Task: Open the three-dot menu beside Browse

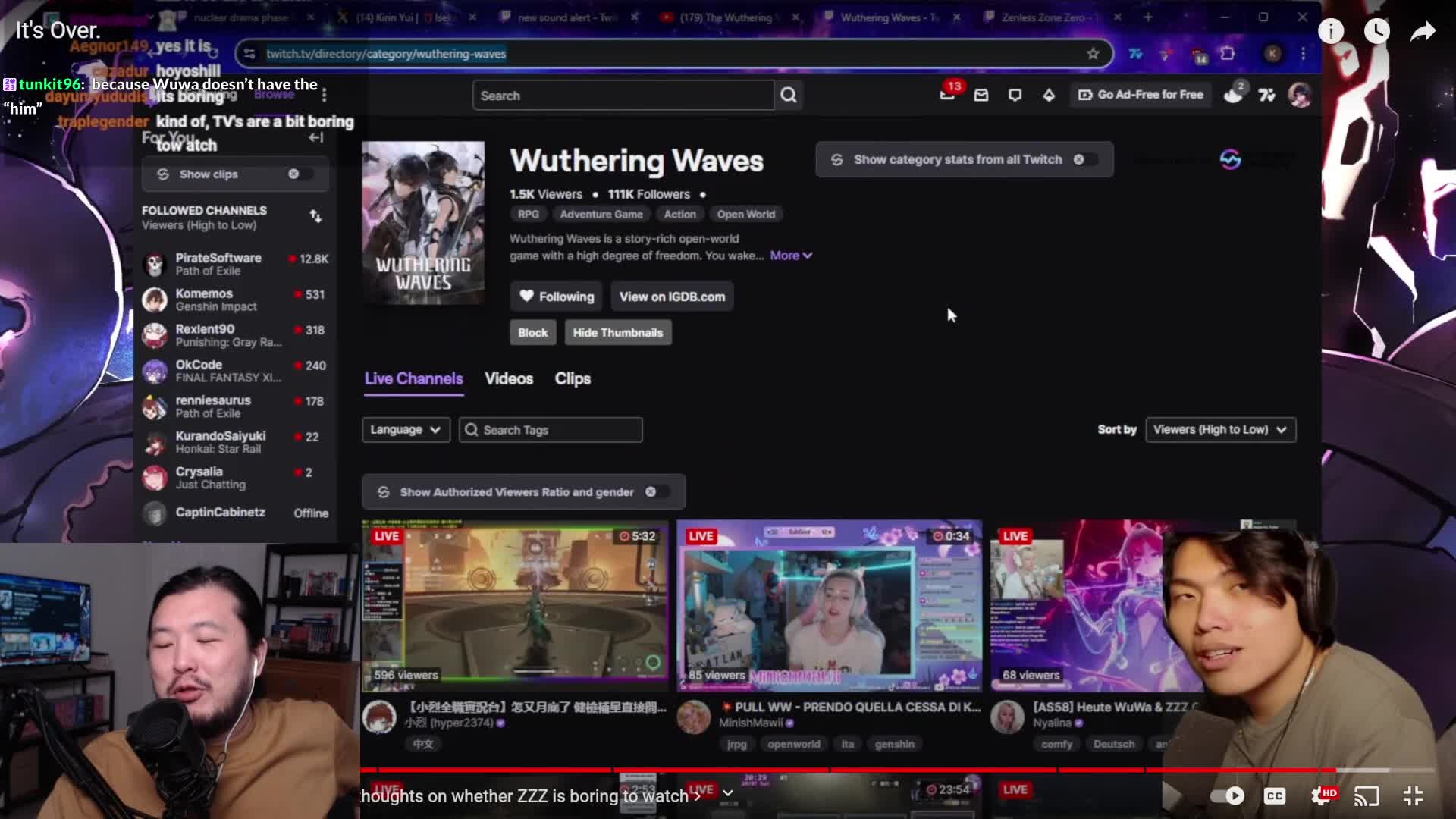Action: tap(325, 96)
